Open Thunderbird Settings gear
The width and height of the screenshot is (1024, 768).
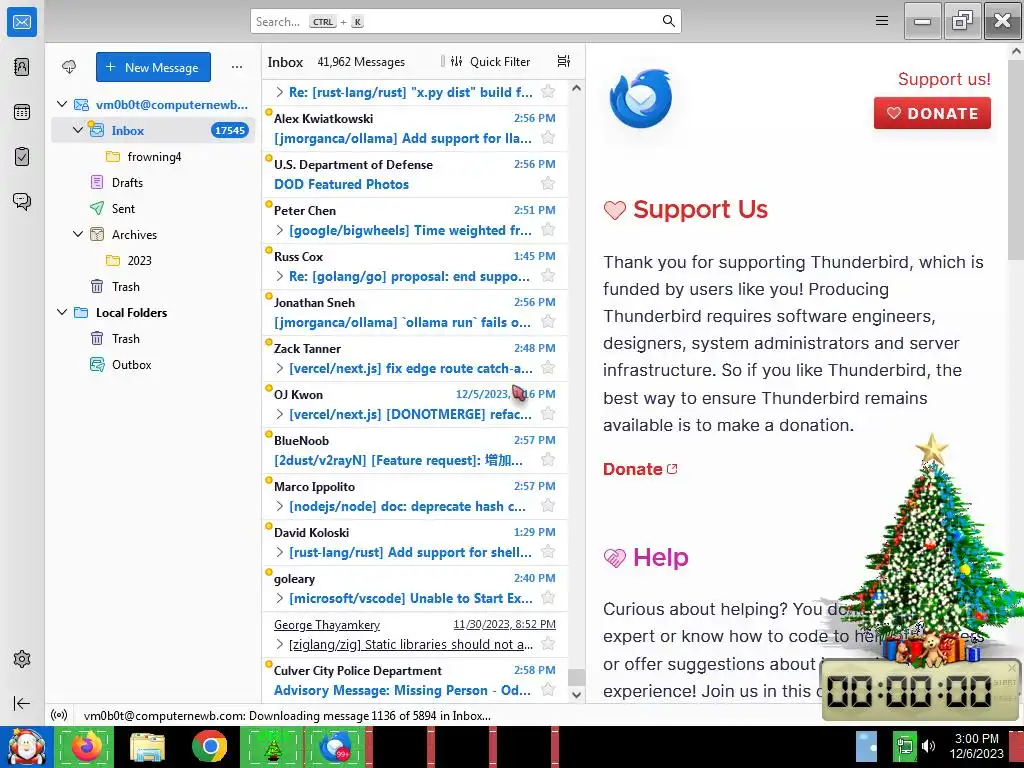click(x=22, y=659)
